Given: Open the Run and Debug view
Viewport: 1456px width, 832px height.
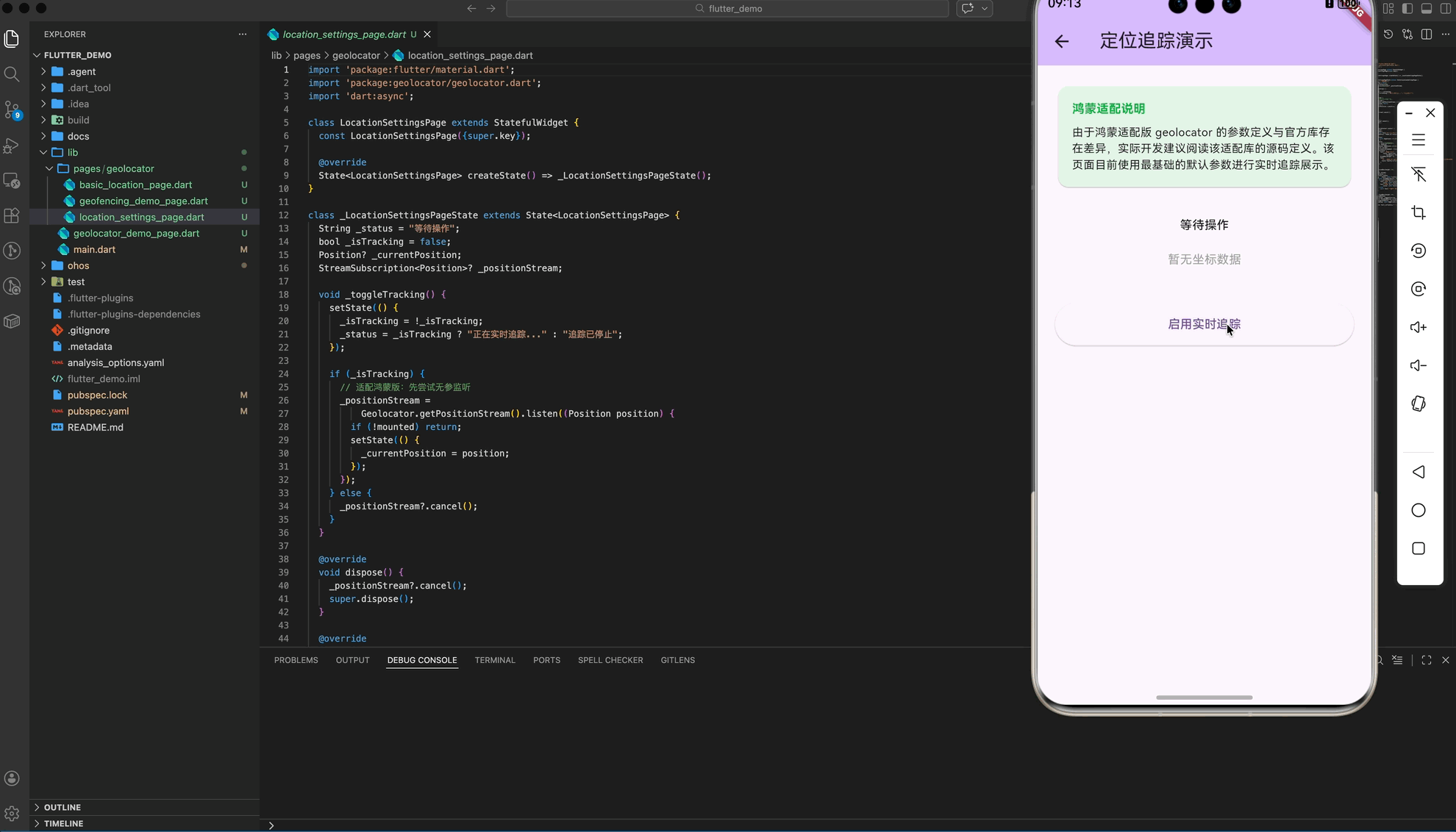Looking at the screenshot, I should (x=12, y=146).
